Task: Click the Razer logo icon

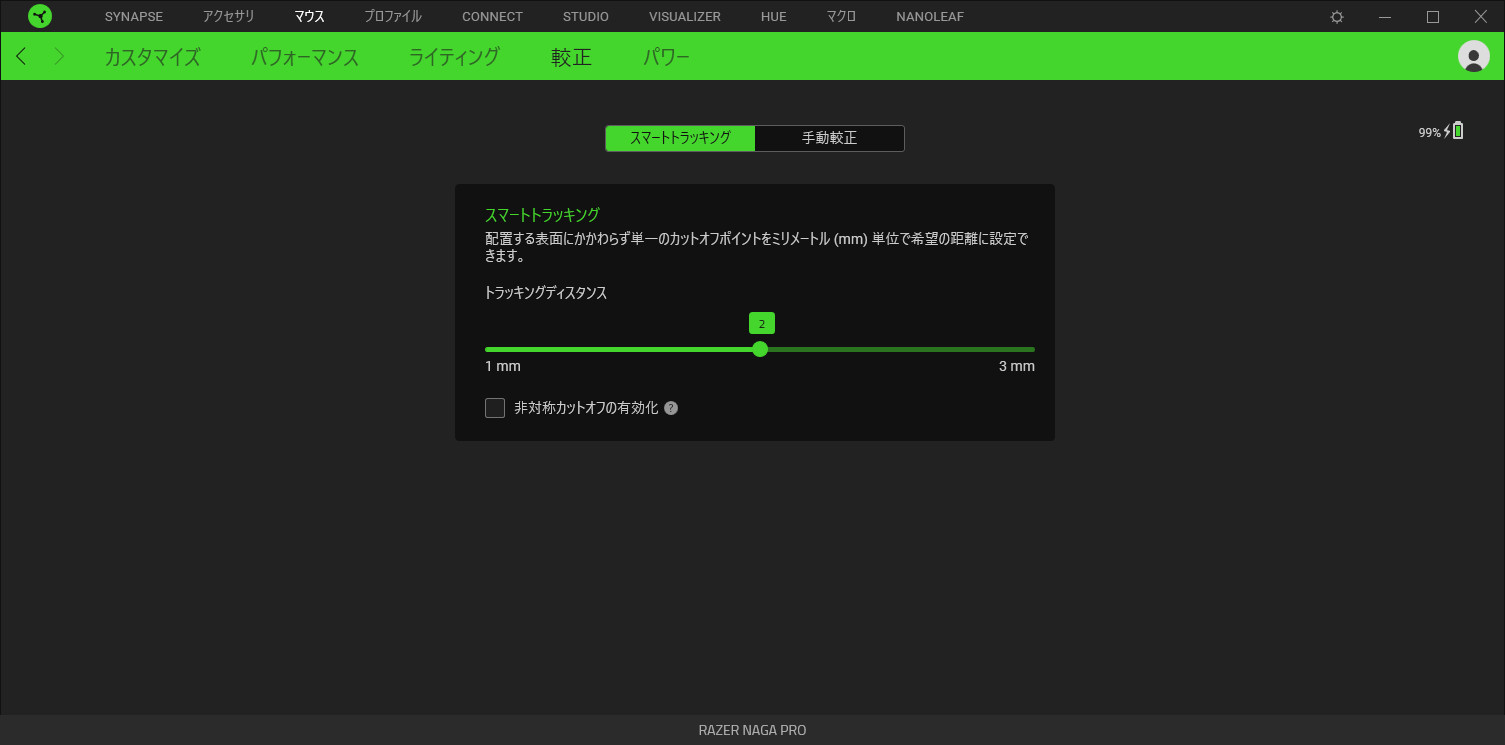Action: click(40, 16)
